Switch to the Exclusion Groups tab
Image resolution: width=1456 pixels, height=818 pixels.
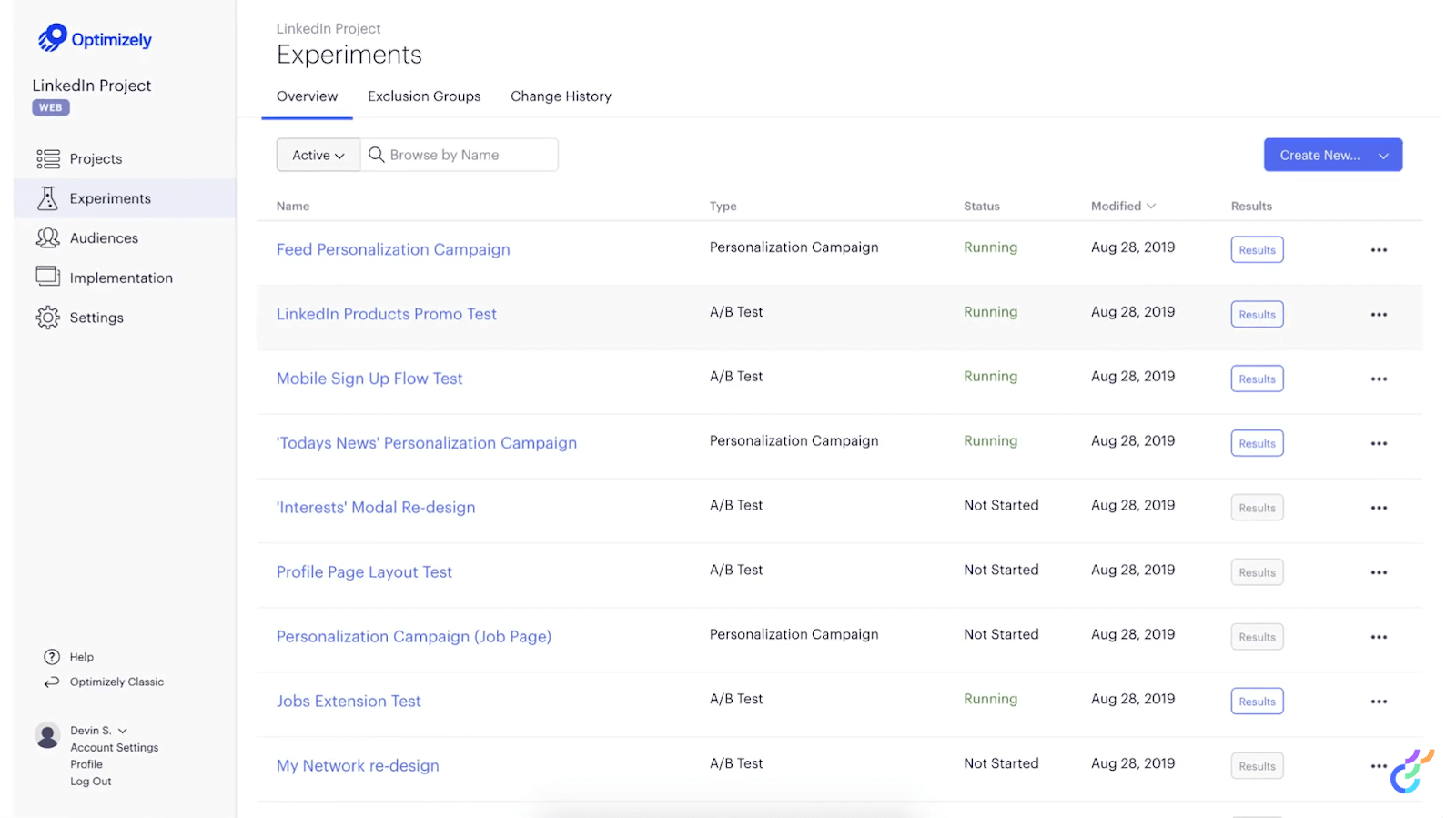coord(424,96)
